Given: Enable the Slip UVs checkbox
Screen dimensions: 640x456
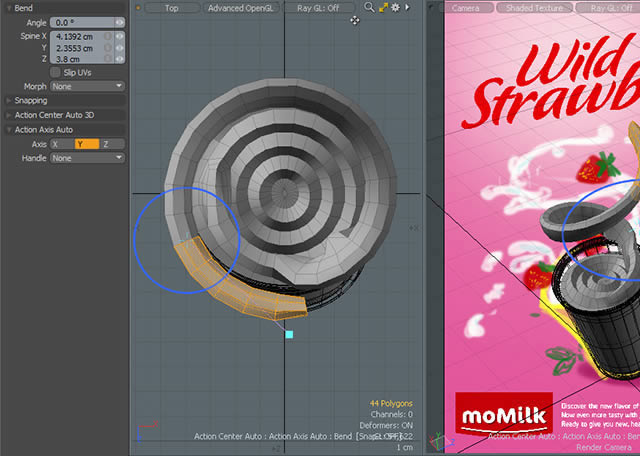Looking at the screenshot, I should pos(55,73).
